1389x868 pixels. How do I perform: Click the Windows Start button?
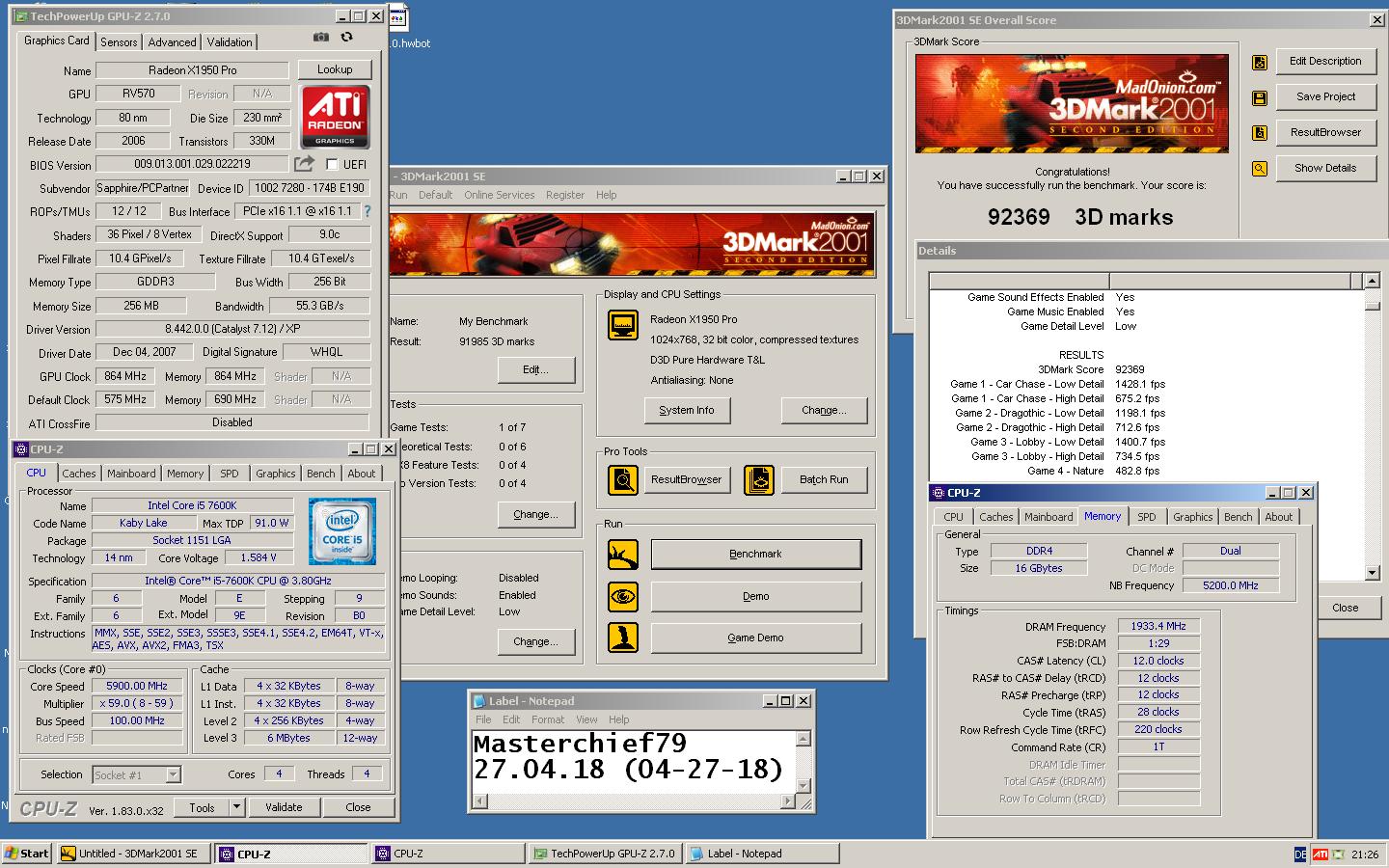click(x=27, y=854)
